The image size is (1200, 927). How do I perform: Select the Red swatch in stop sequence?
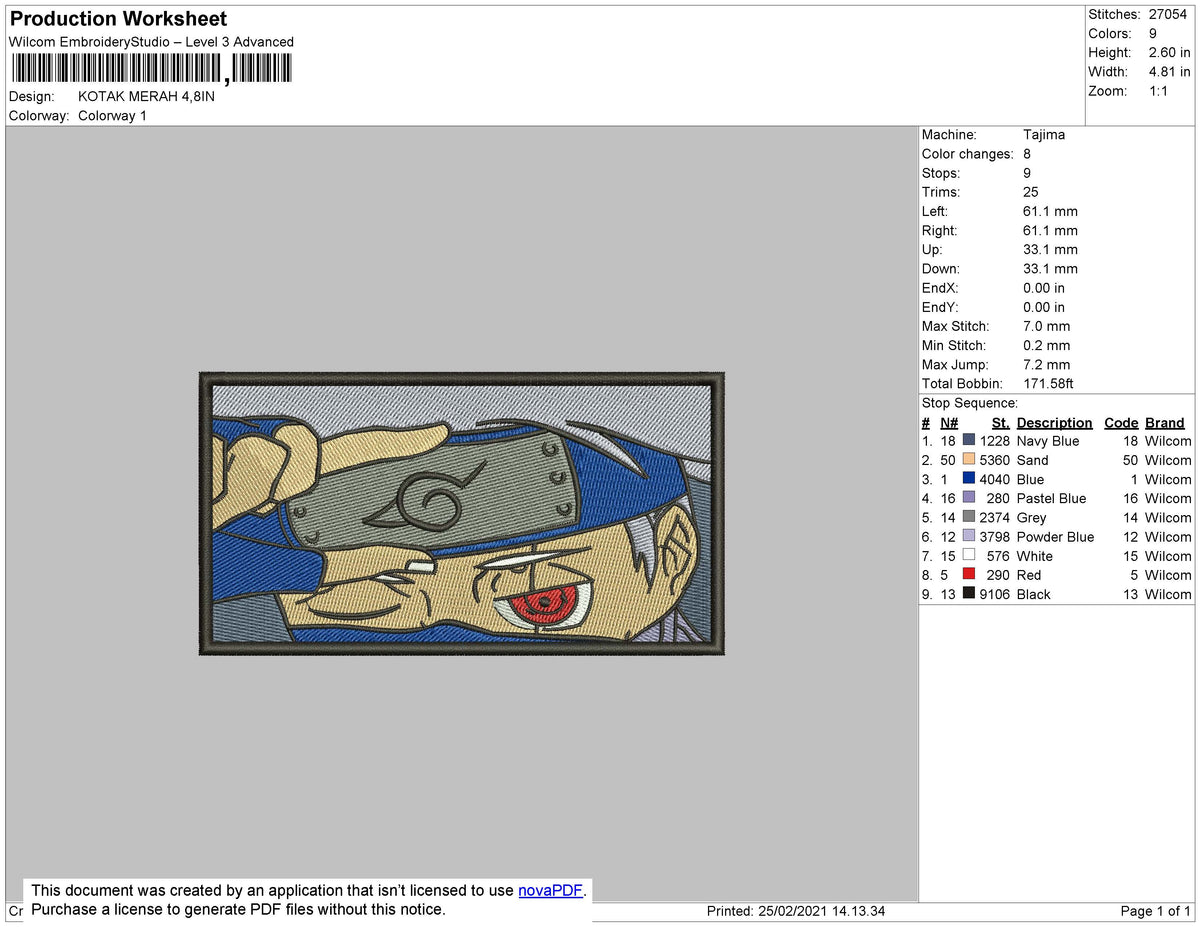pos(967,574)
